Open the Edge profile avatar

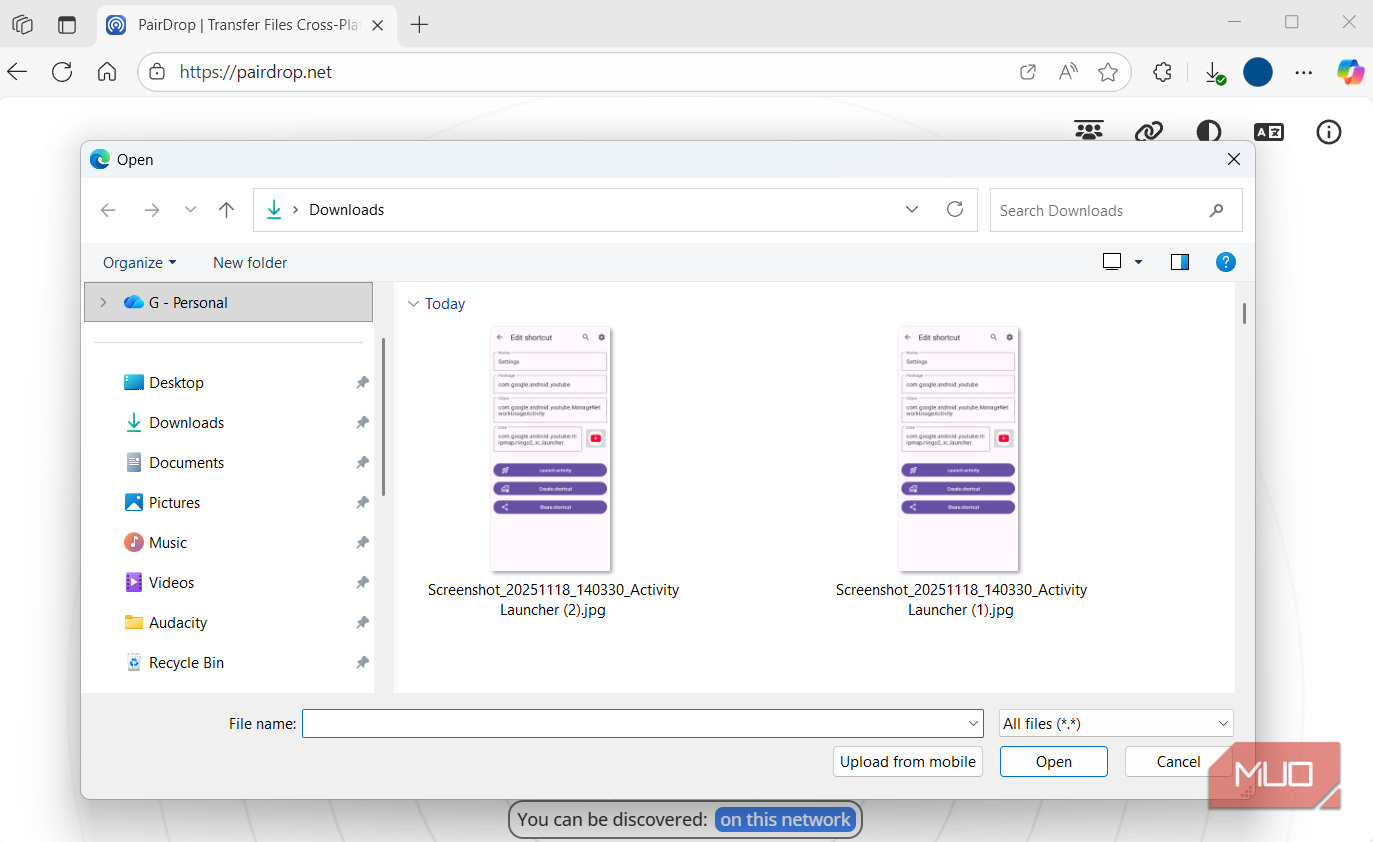pos(1258,72)
